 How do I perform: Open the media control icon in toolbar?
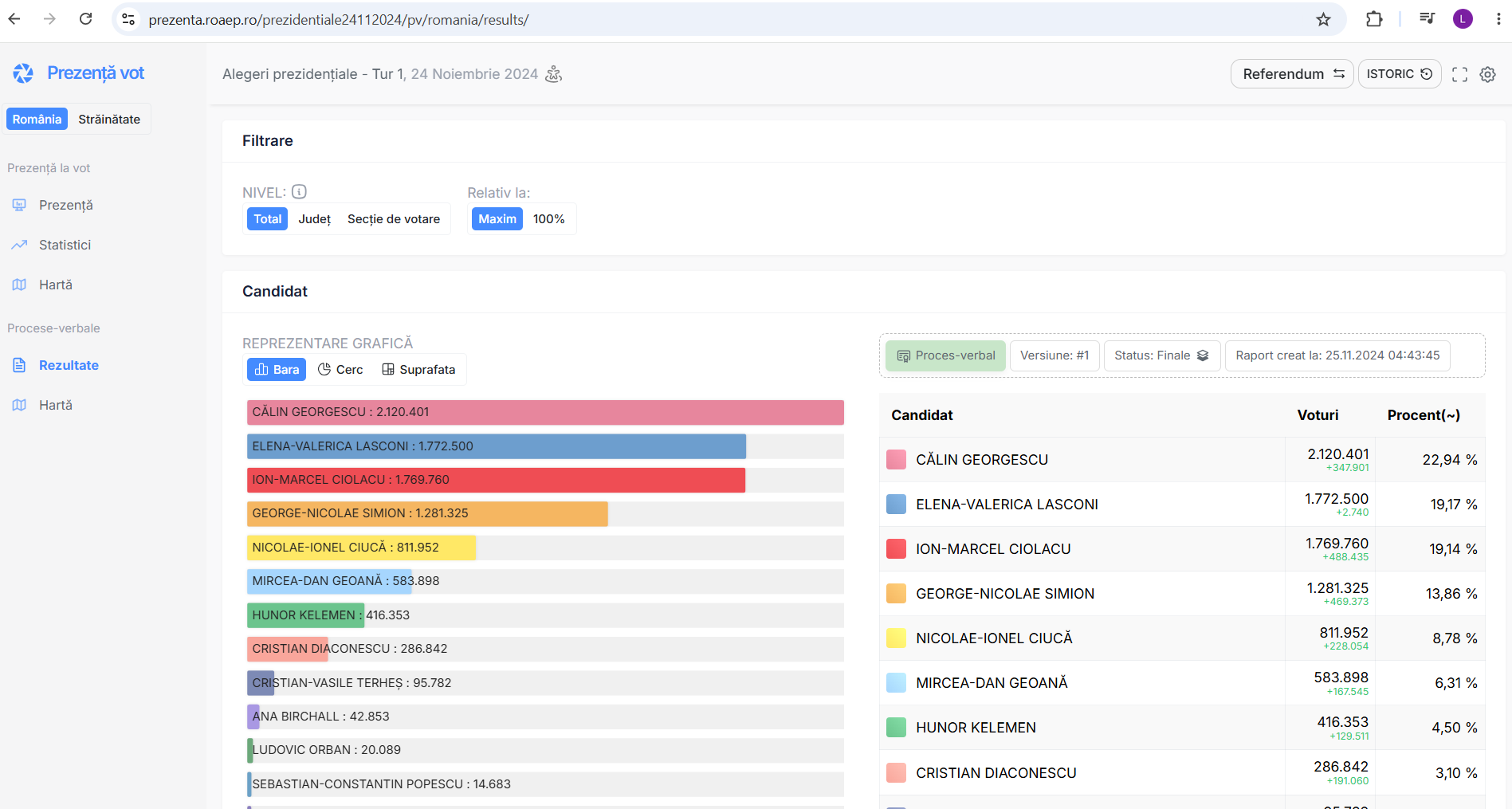(1427, 19)
